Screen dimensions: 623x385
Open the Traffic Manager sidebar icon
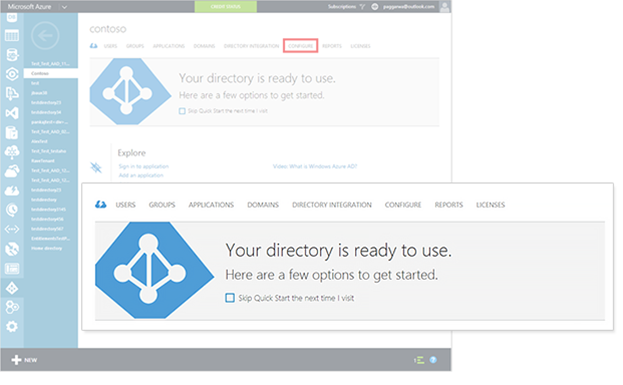12,249
